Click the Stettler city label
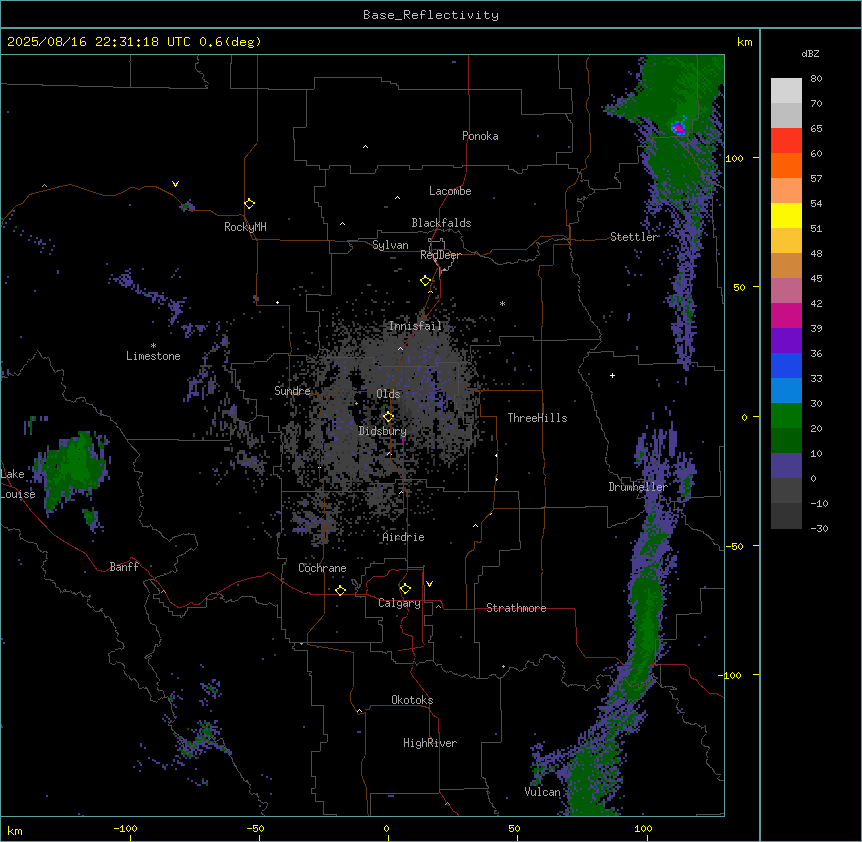This screenshot has width=862, height=842. (x=634, y=237)
